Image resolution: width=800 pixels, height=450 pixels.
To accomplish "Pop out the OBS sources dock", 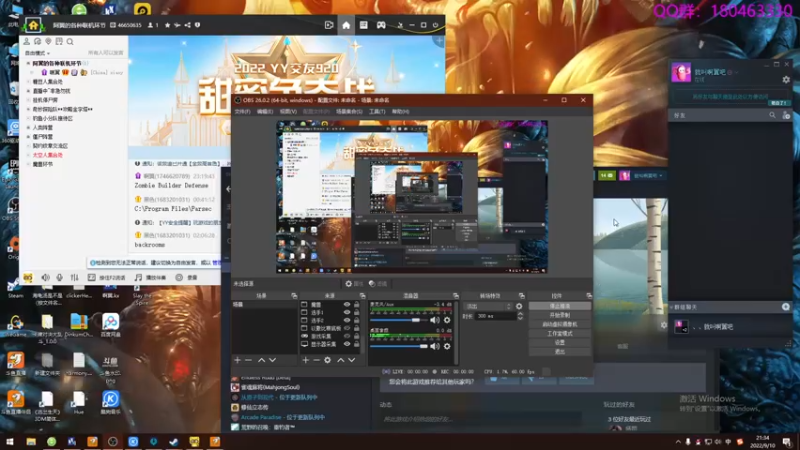I will click(x=362, y=296).
